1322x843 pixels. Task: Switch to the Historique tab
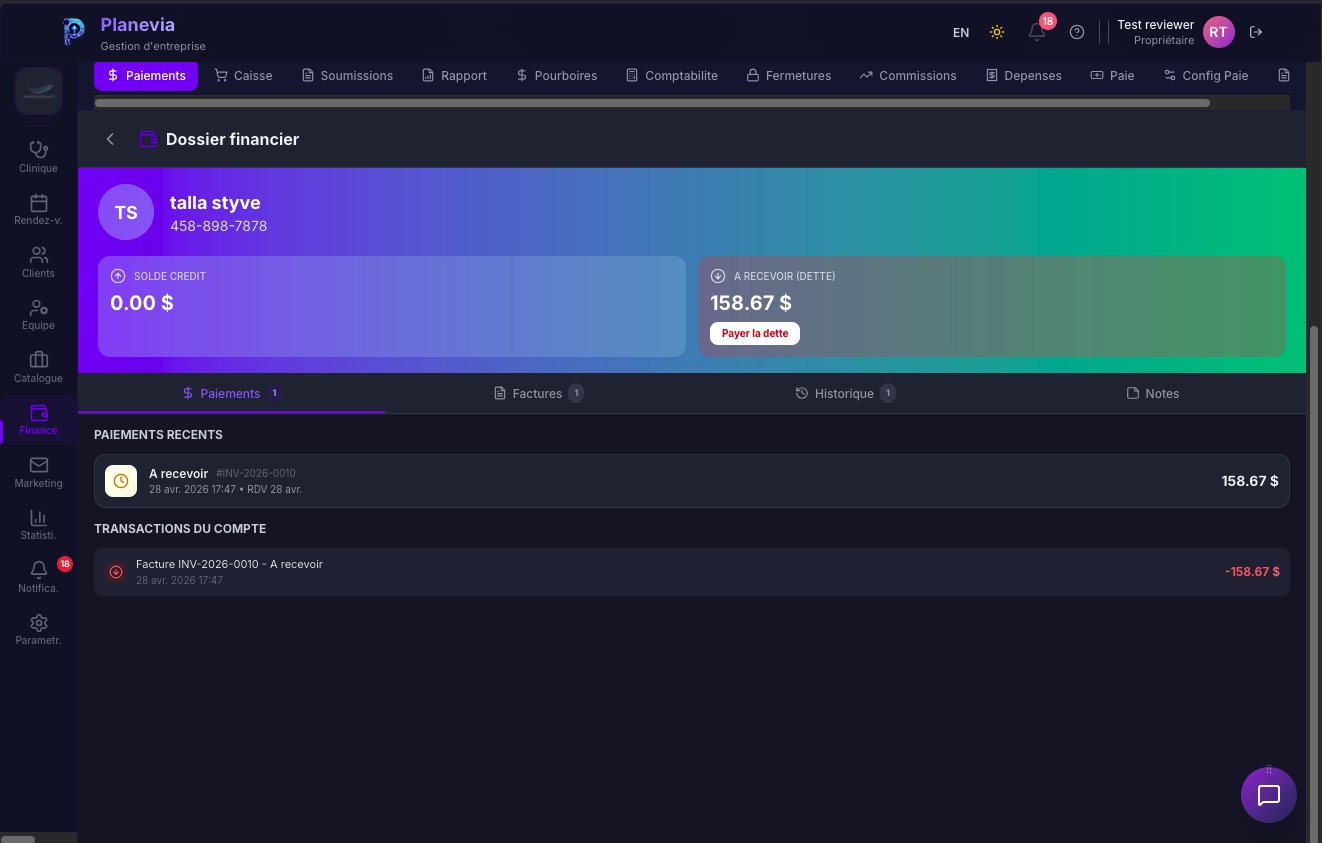point(845,393)
